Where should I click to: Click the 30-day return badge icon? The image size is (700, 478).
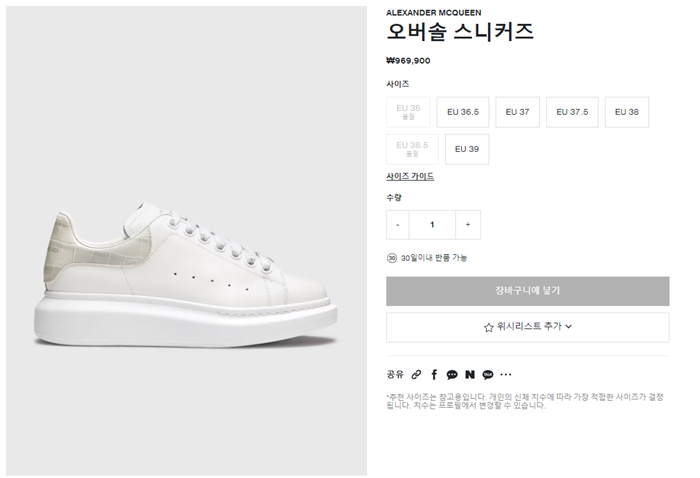point(392,257)
